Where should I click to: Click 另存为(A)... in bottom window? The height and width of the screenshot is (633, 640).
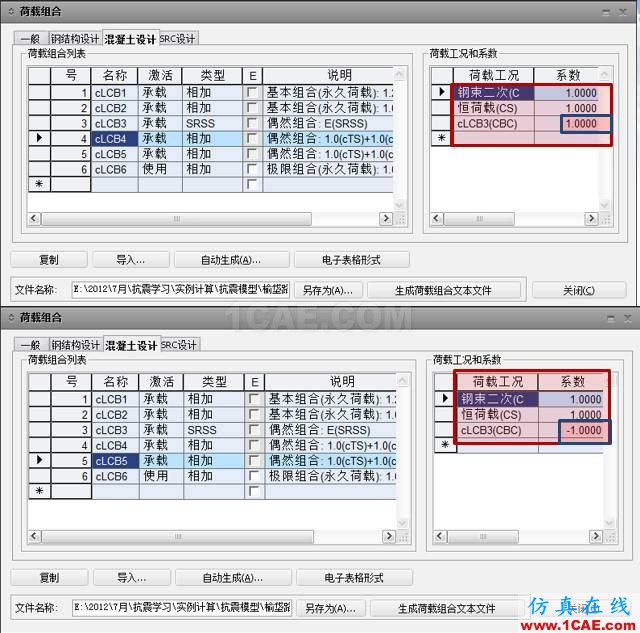point(331,608)
